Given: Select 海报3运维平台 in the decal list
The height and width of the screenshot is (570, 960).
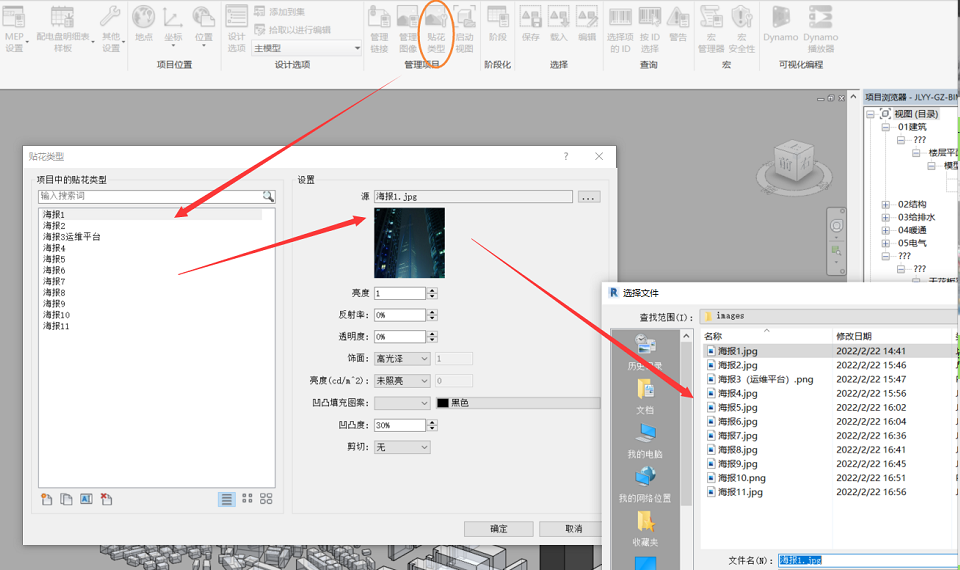Looking at the screenshot, I should [x=71, y=237].
